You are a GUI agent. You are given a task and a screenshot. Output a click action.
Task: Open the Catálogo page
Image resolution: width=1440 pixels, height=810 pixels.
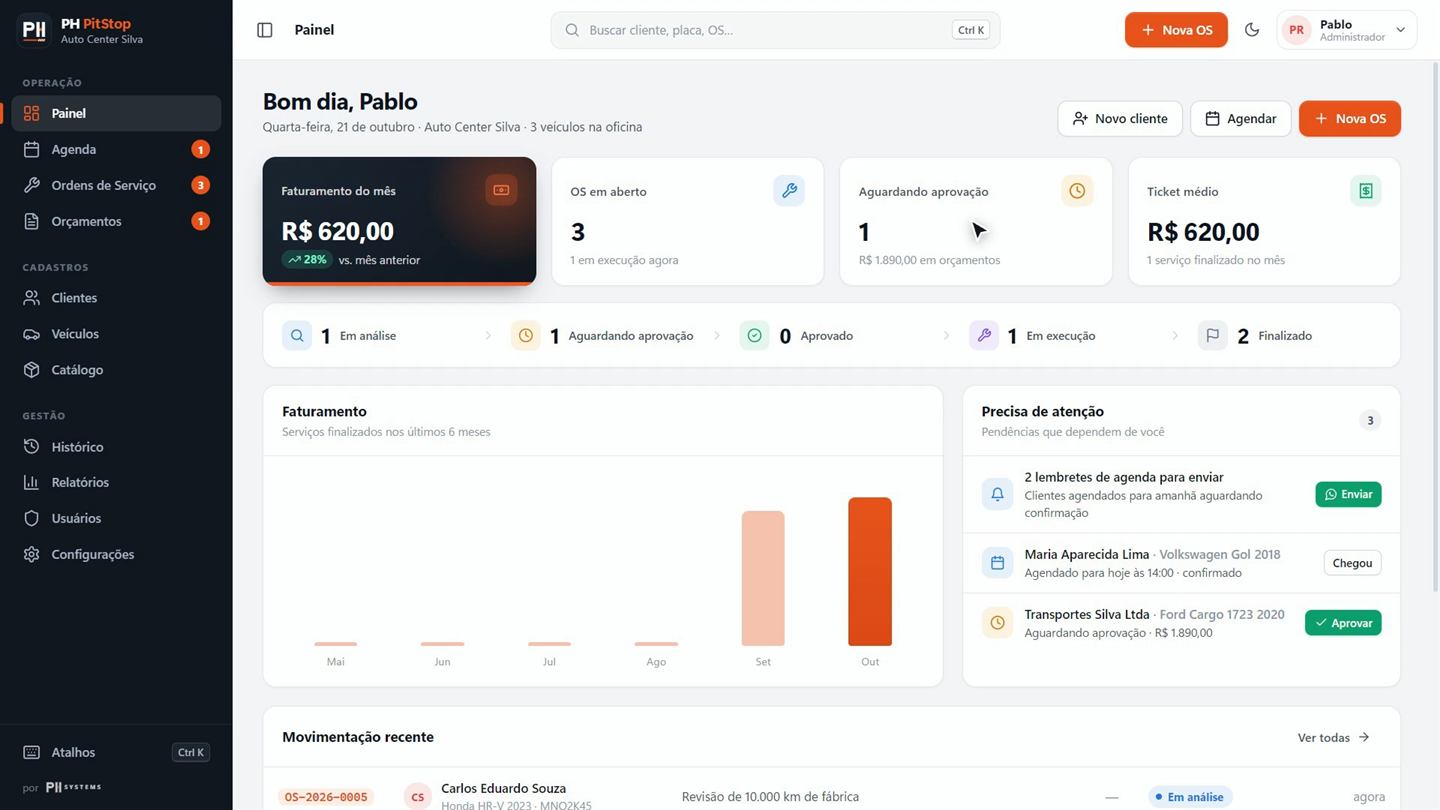click(116, 370)
